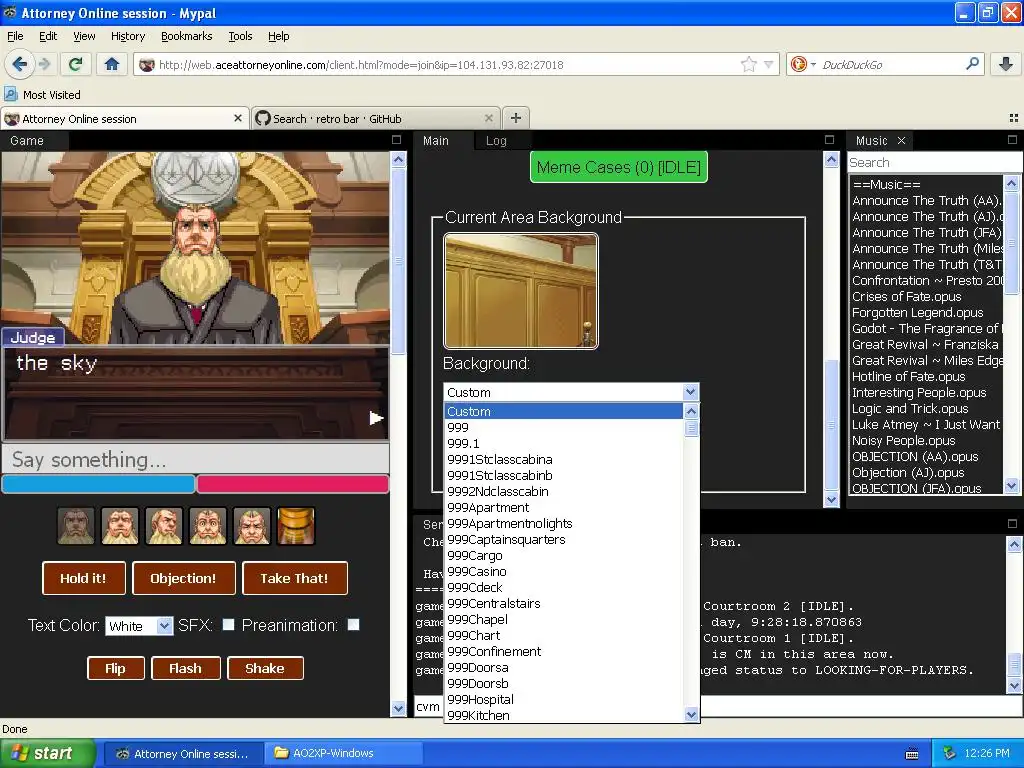The height and width of the screenshot is (768, 1024).
Task: Open the History menu
Action: click(x=127, y=36)
